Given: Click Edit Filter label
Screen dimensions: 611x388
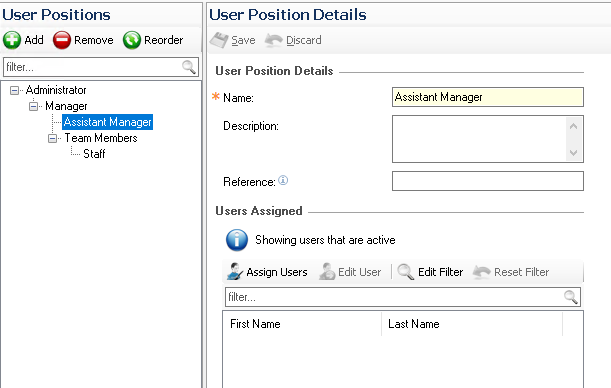Looking at the screenshot, I should click(441, 272).
